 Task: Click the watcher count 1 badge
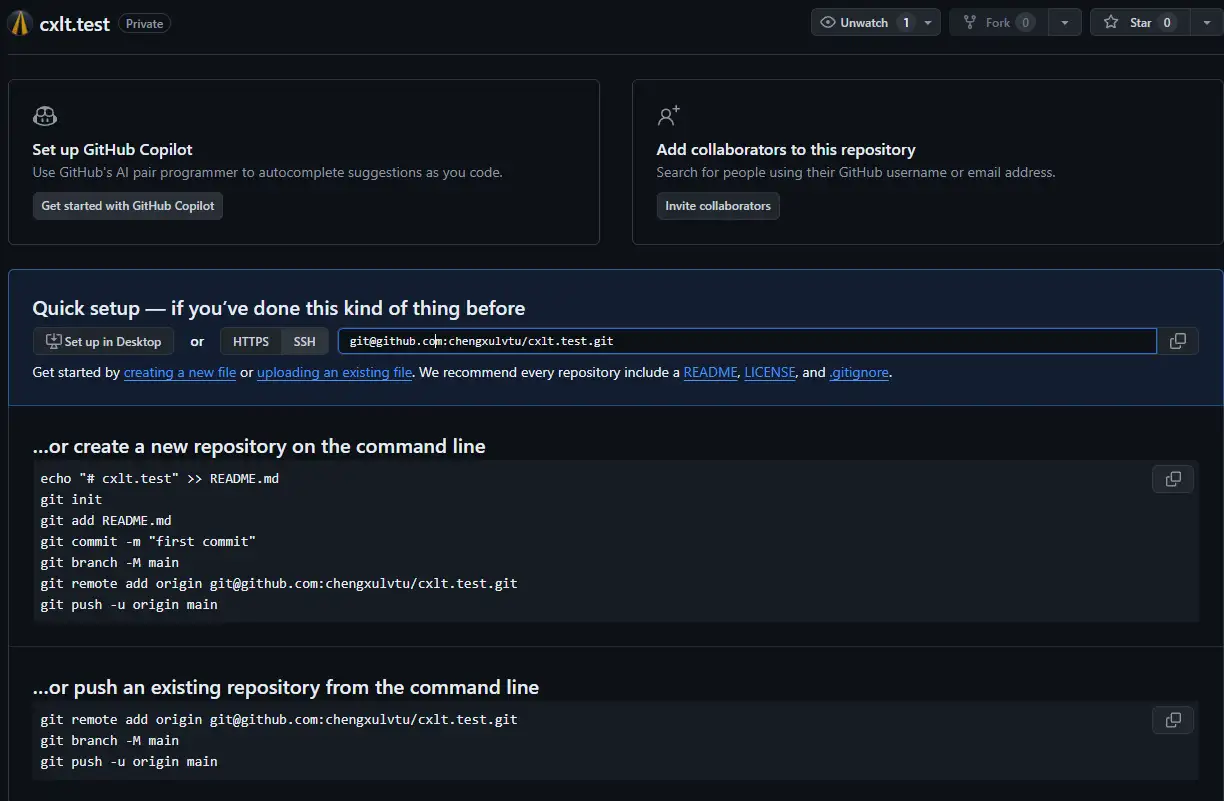point(906,23)
